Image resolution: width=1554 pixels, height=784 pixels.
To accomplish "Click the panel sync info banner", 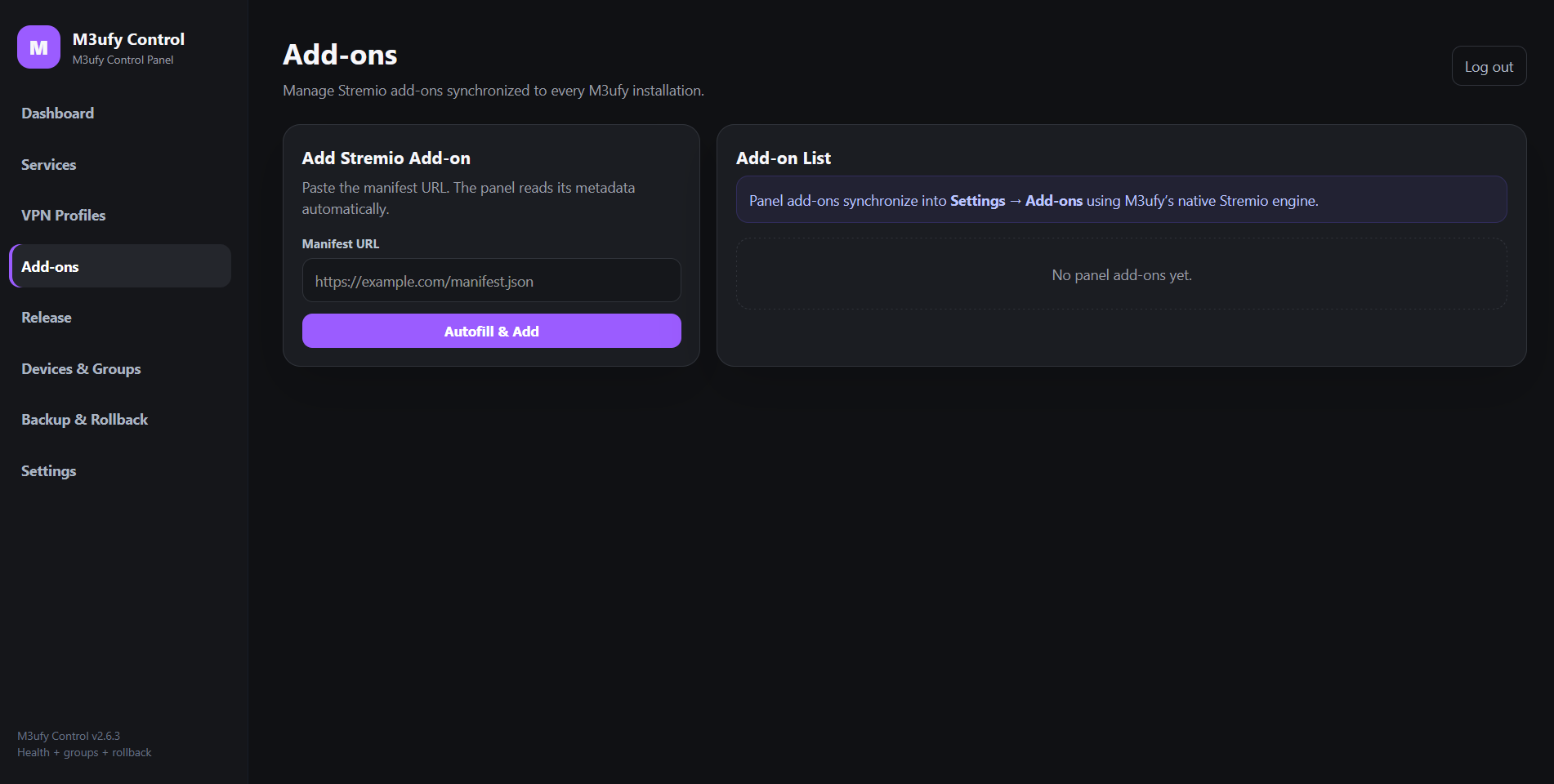I will (x=1121, y=200).
